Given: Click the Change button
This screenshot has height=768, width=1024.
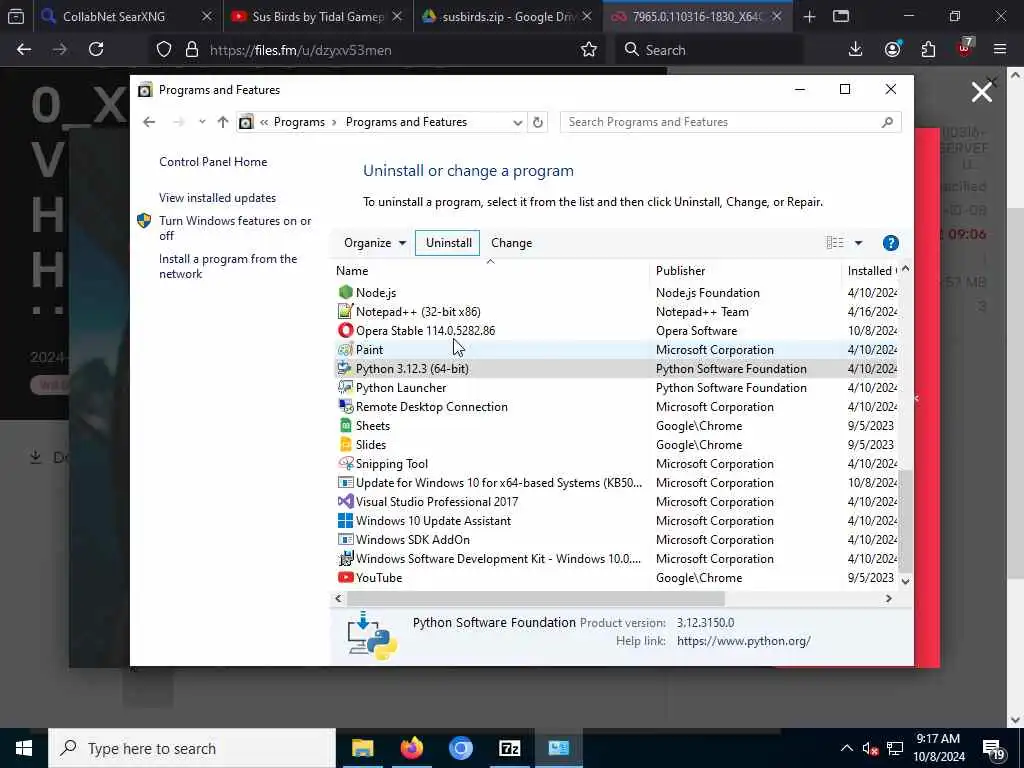Looking at the screenshot, I should pos(511,243).
